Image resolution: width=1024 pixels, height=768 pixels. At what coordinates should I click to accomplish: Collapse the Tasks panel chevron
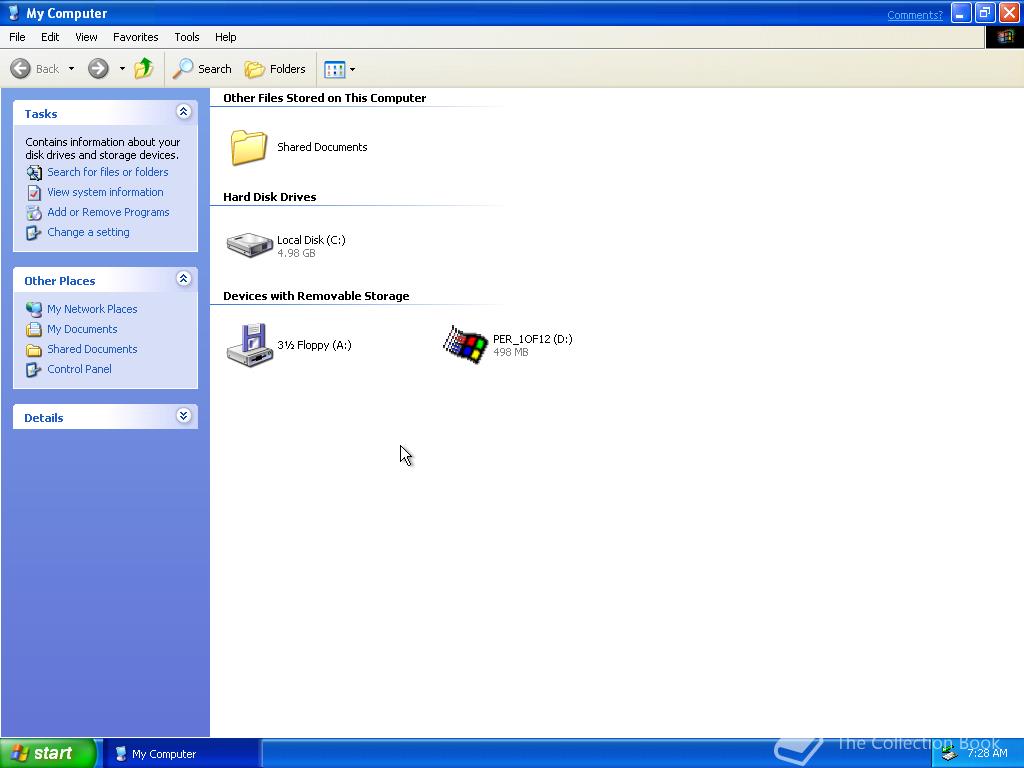pyautogui.click(x=184, y=112)
